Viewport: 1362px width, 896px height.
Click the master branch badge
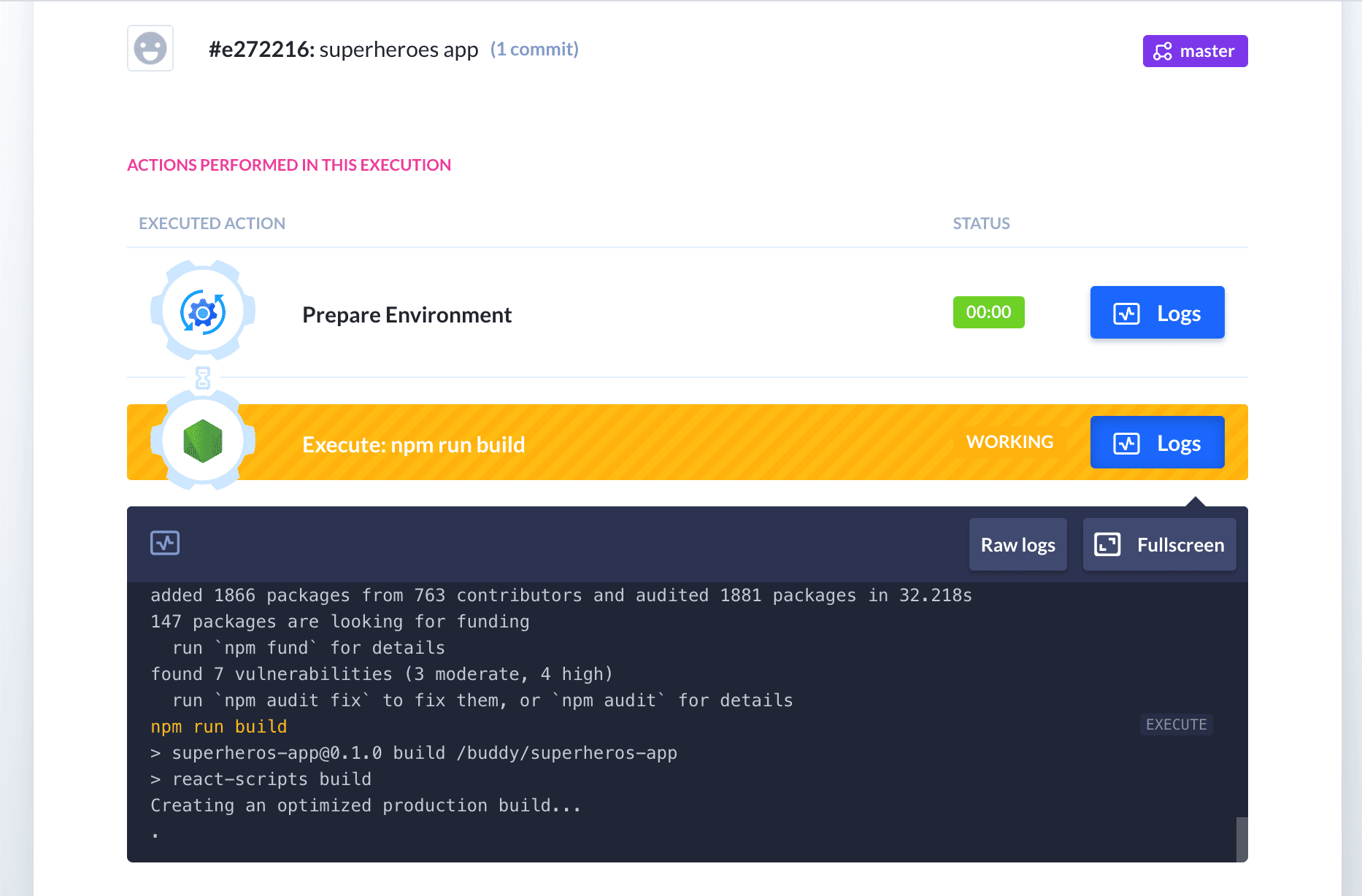tap(1195, 51)
